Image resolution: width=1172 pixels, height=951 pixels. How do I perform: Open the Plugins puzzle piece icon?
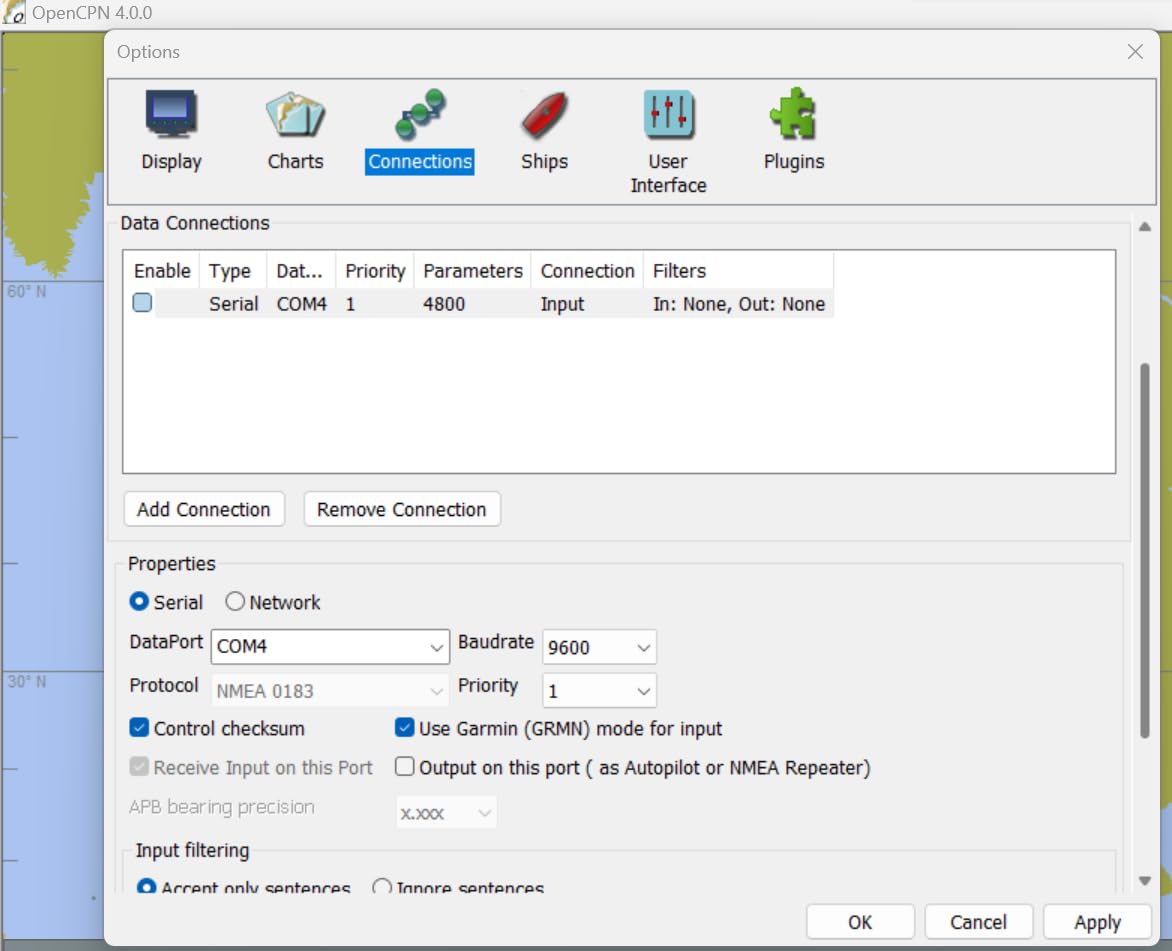(x=794, y=114)
